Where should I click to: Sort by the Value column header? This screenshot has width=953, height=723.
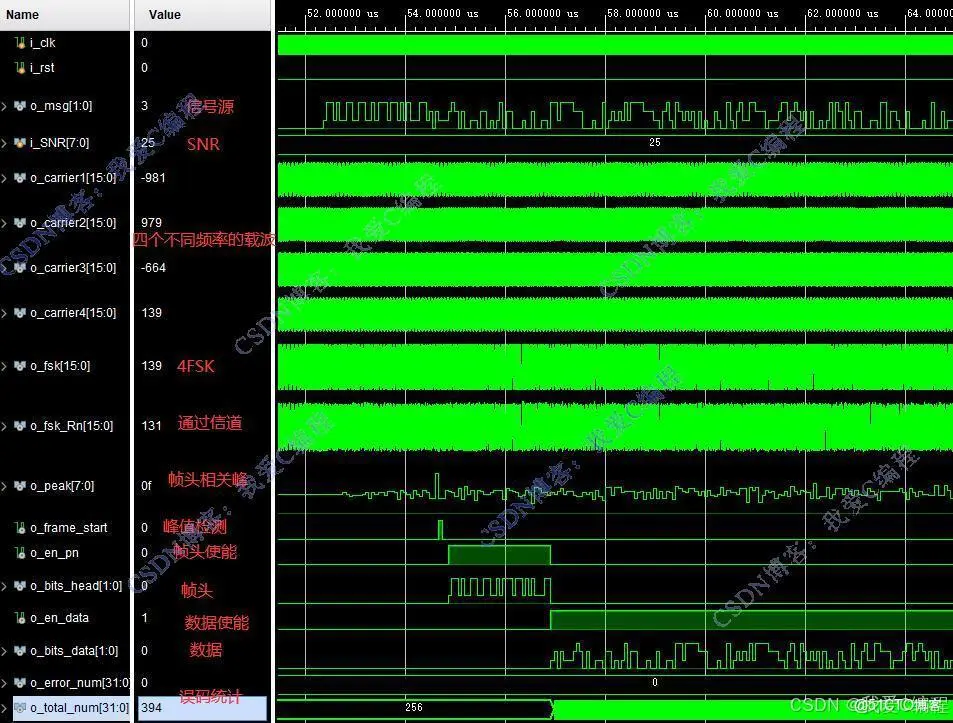tap(202, 15)
